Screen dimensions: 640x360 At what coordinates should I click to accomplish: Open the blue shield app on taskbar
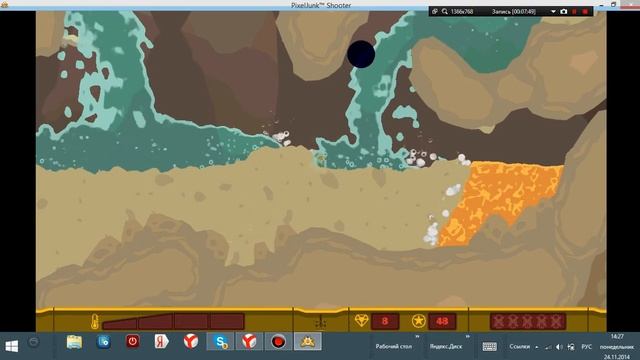(x=103, y=342)
